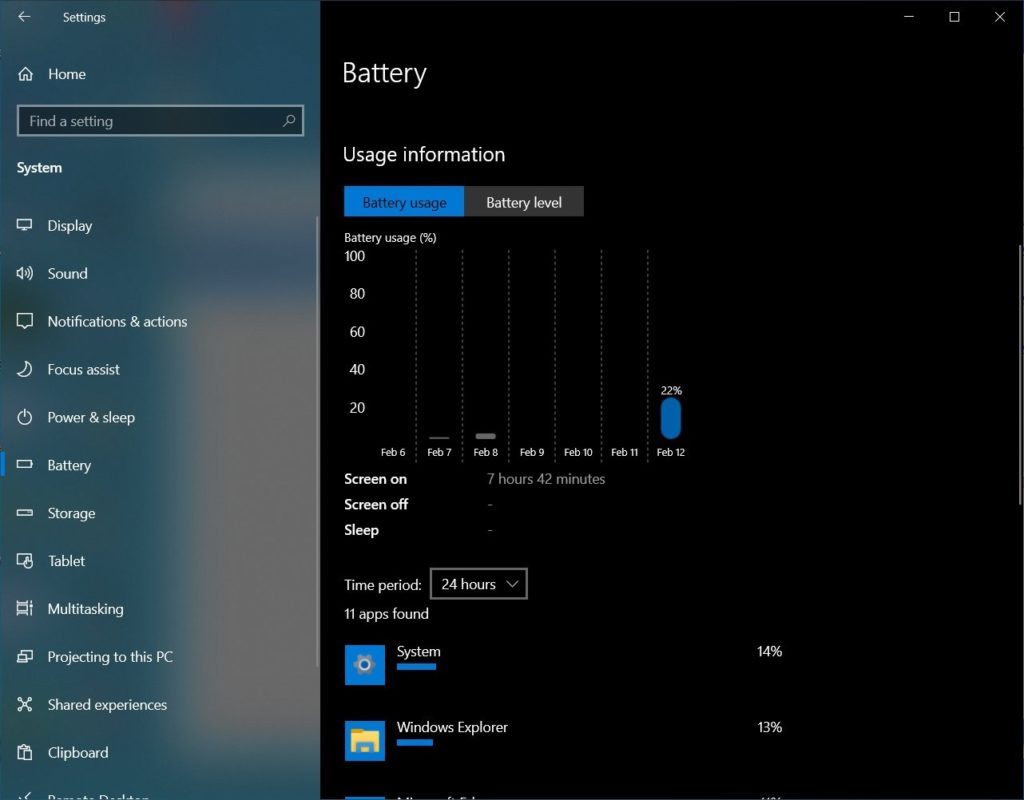Click the Windows Explorer folder icon
This screenshot has height=800, width=1024.
tap(364, 740)
